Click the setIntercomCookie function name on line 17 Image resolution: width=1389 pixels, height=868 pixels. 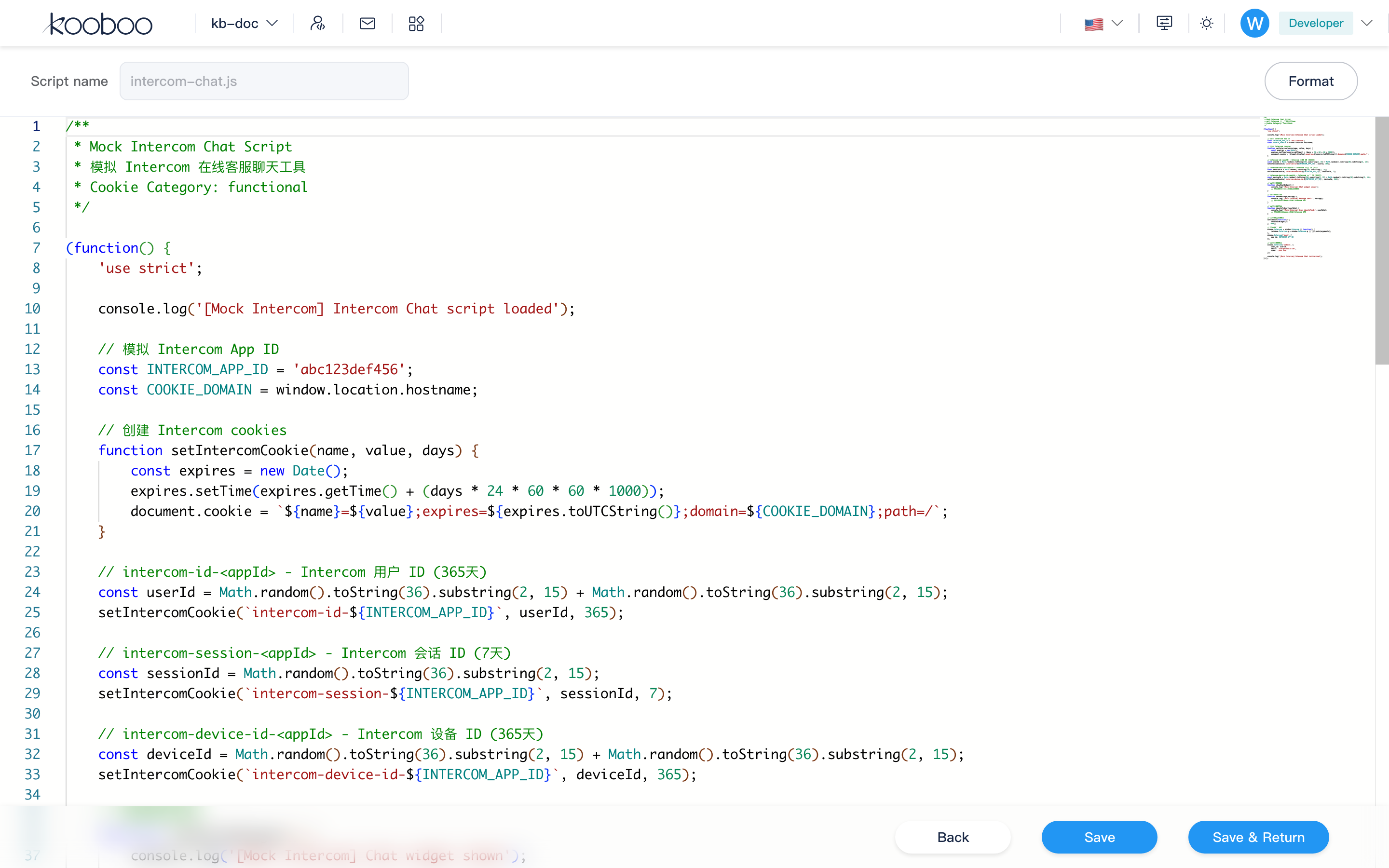point(240,451)
